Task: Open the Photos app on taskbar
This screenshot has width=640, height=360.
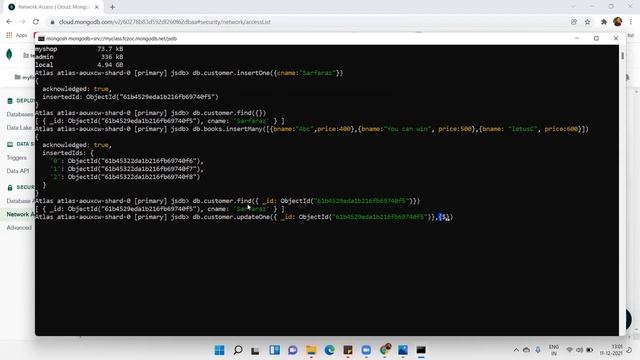Action: [x=403, y=350]
